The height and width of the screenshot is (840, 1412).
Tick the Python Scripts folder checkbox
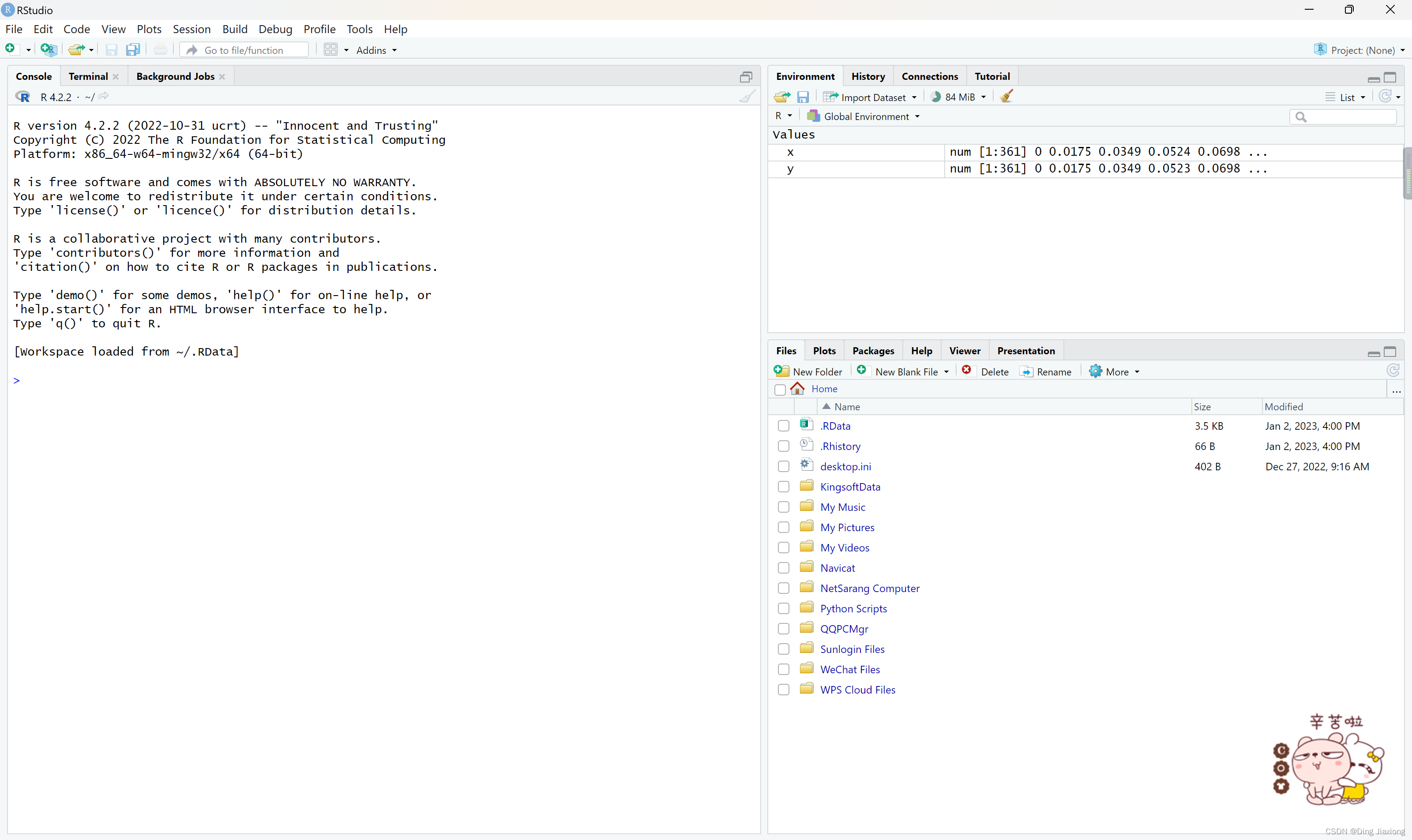pos(784,608)
